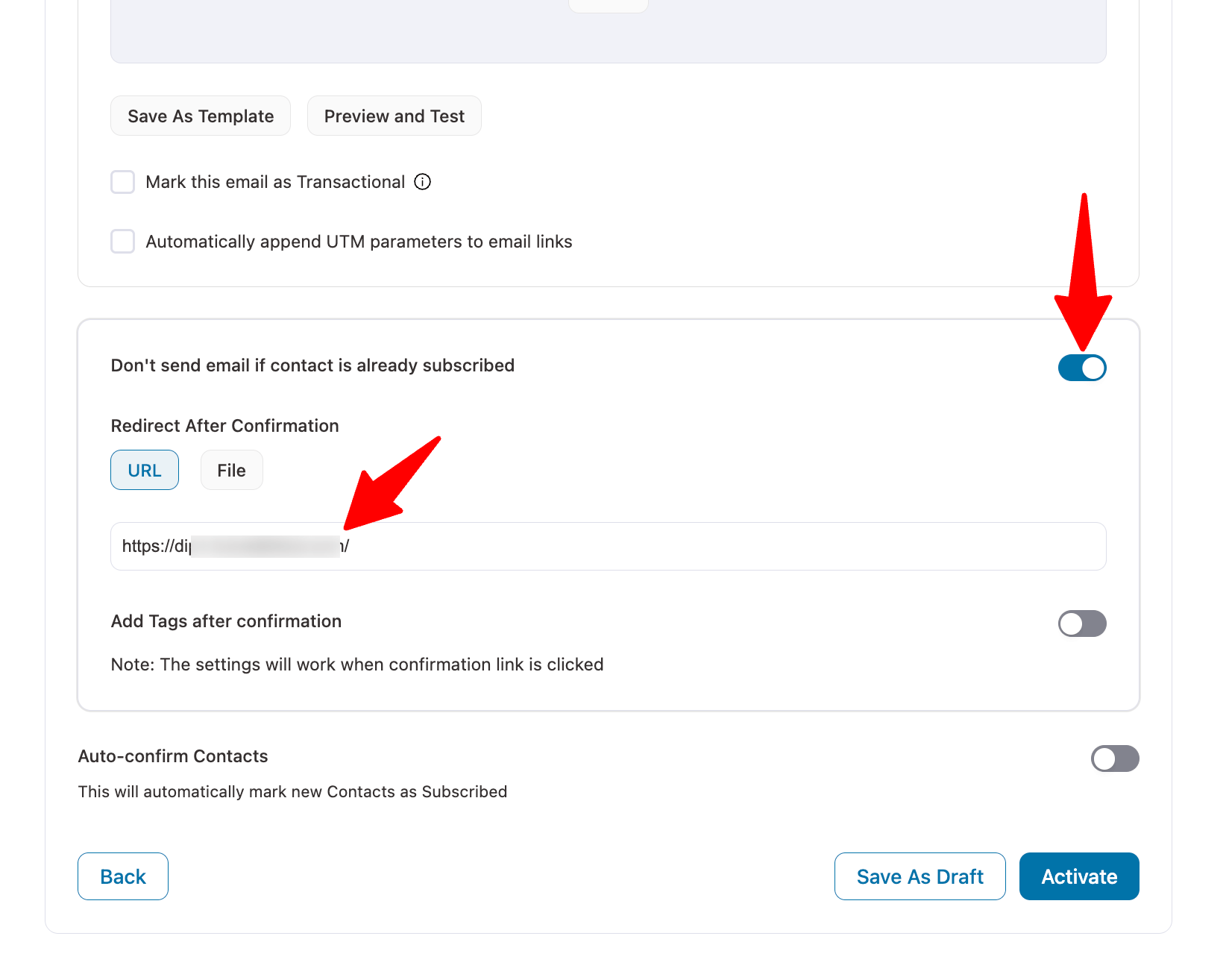Focus the redirect URL input field
1229x980 pixels.
(609, 547)
